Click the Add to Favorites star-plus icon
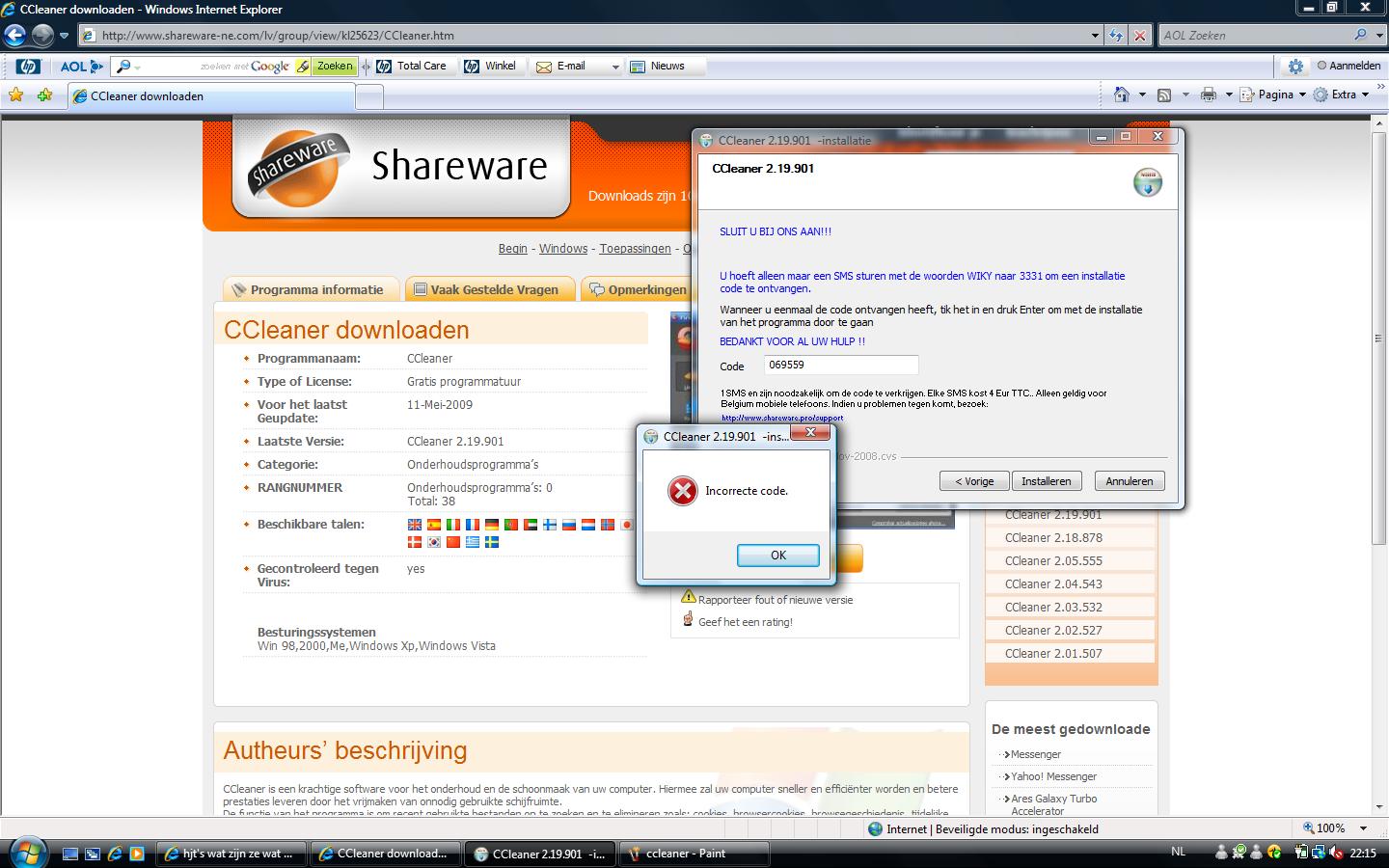The height and width of the screenshot is (868, 1389). 45,95
